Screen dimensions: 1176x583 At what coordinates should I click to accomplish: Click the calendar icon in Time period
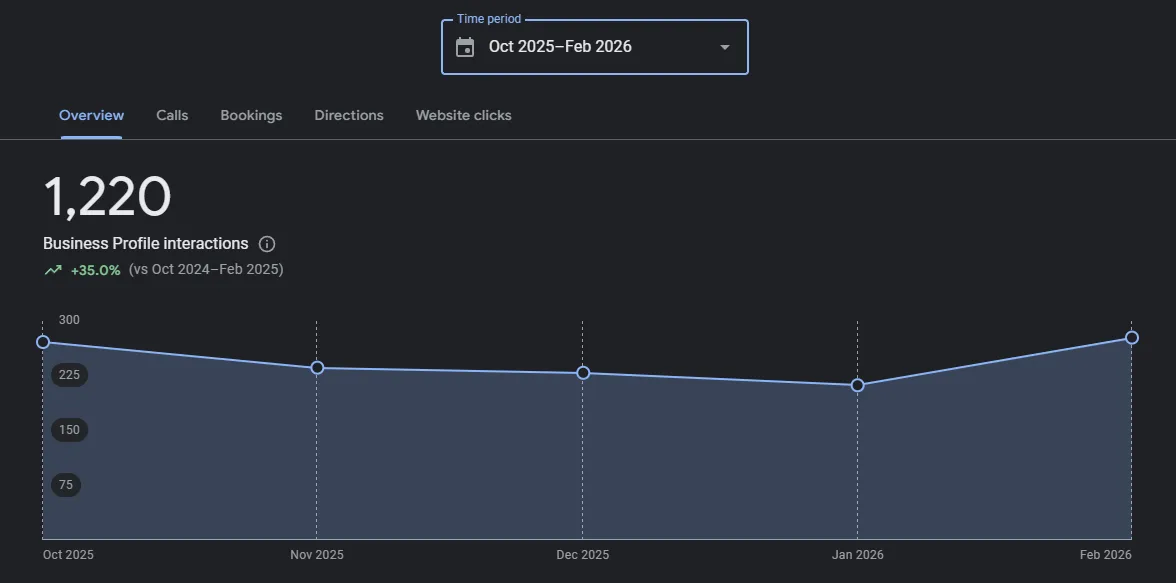465,47
